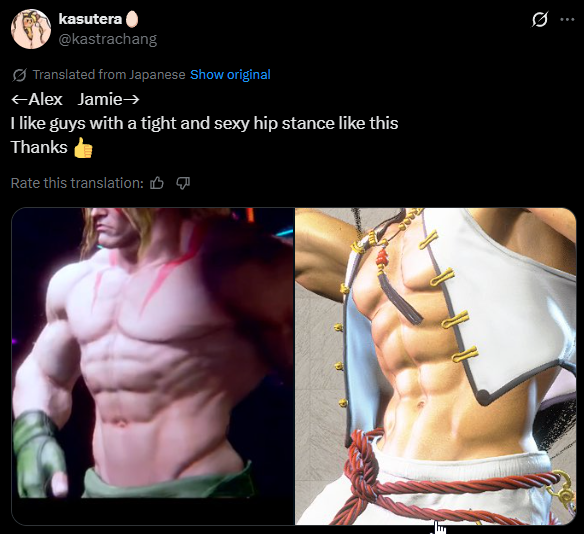Click the translation icon beside "Translated from Japanese"
Viewport: 584px width, 534px height.
[x=19, y=75]
